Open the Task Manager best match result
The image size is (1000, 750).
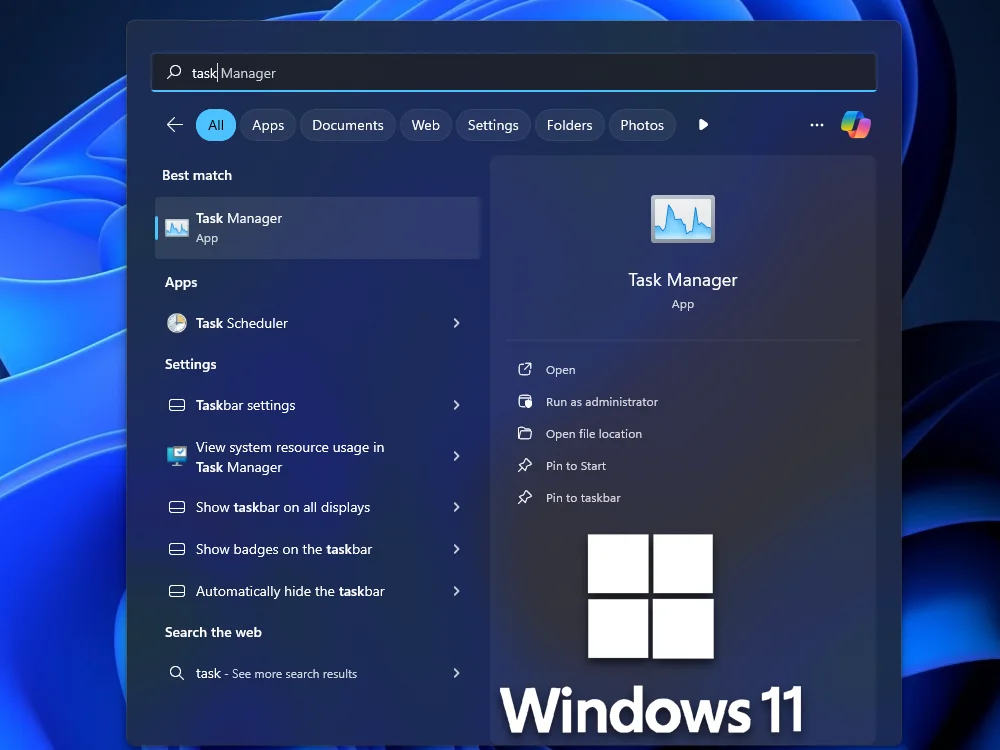[318, 228]
